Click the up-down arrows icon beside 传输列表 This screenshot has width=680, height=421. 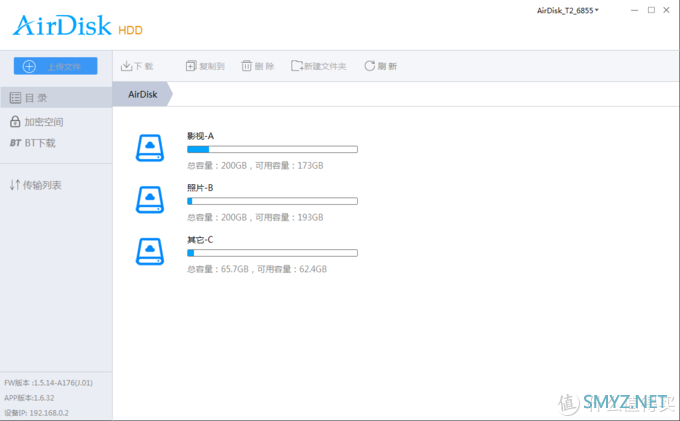tap(15, 185)
